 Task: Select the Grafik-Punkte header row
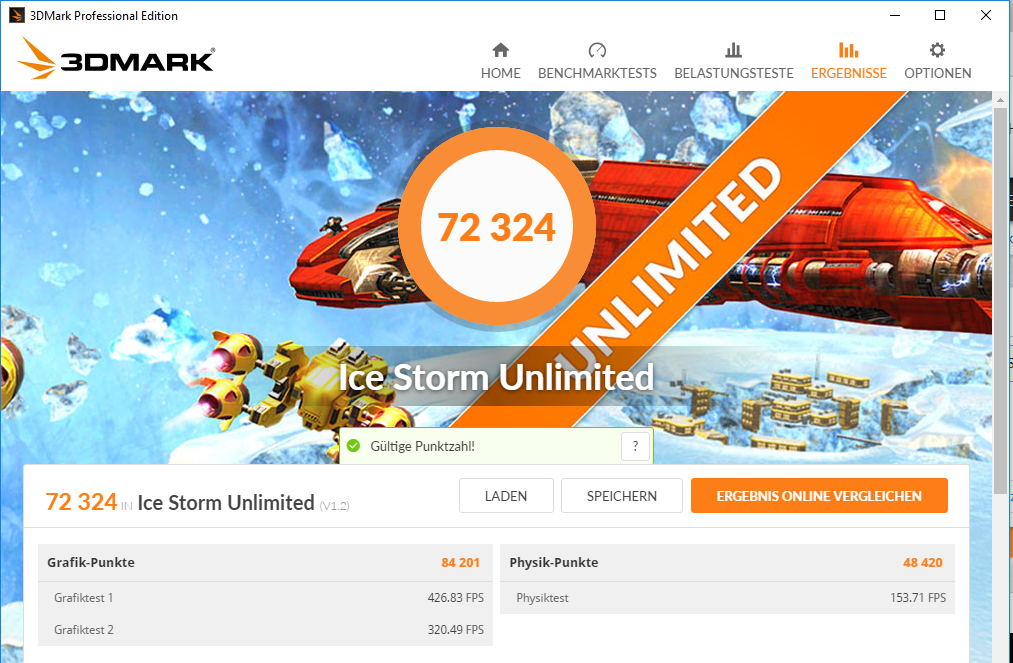click(x=265, y=562)
